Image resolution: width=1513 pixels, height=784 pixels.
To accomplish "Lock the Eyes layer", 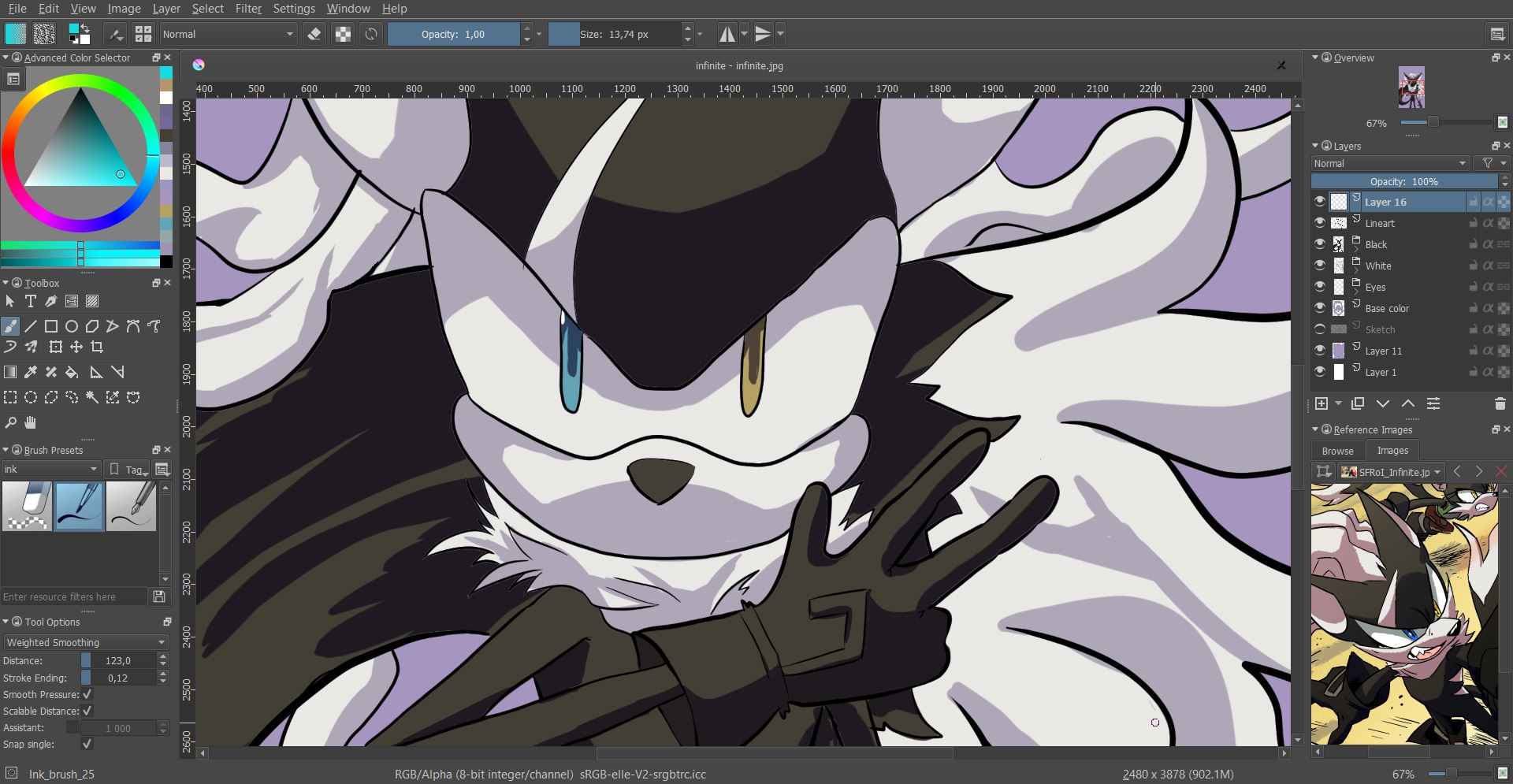I will coord(1473,287).
